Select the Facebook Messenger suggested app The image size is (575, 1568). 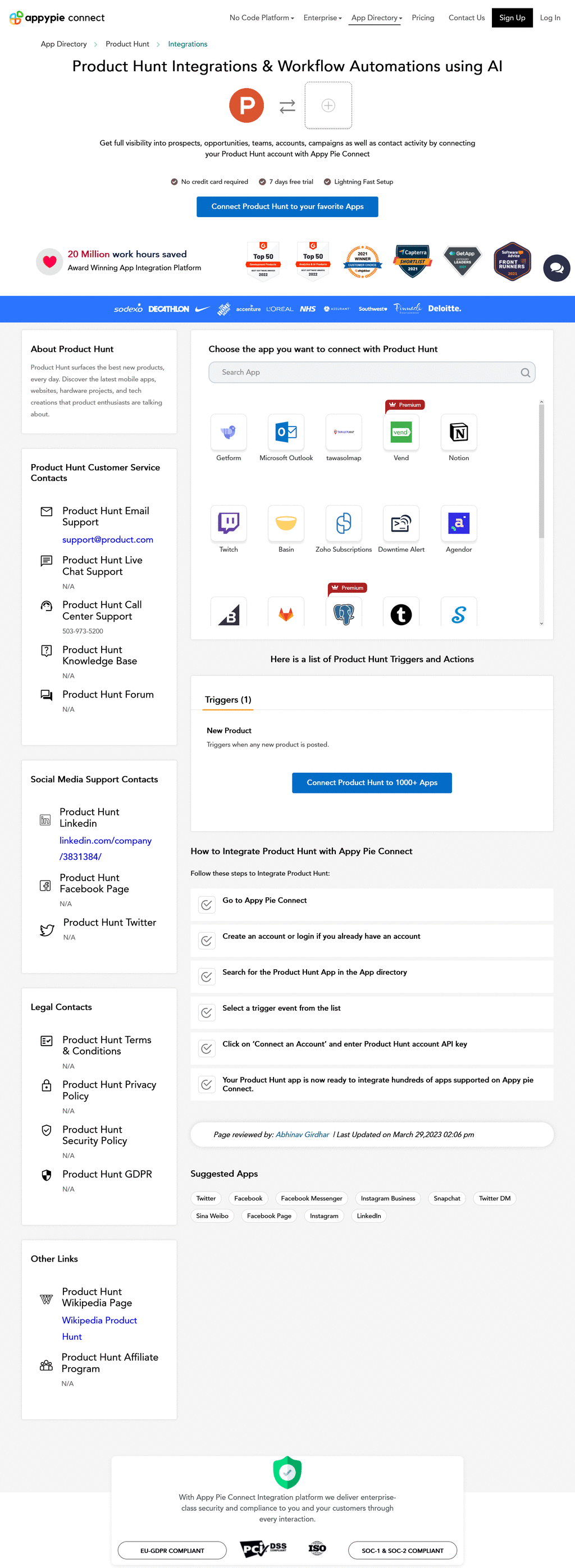[311, 1198]
